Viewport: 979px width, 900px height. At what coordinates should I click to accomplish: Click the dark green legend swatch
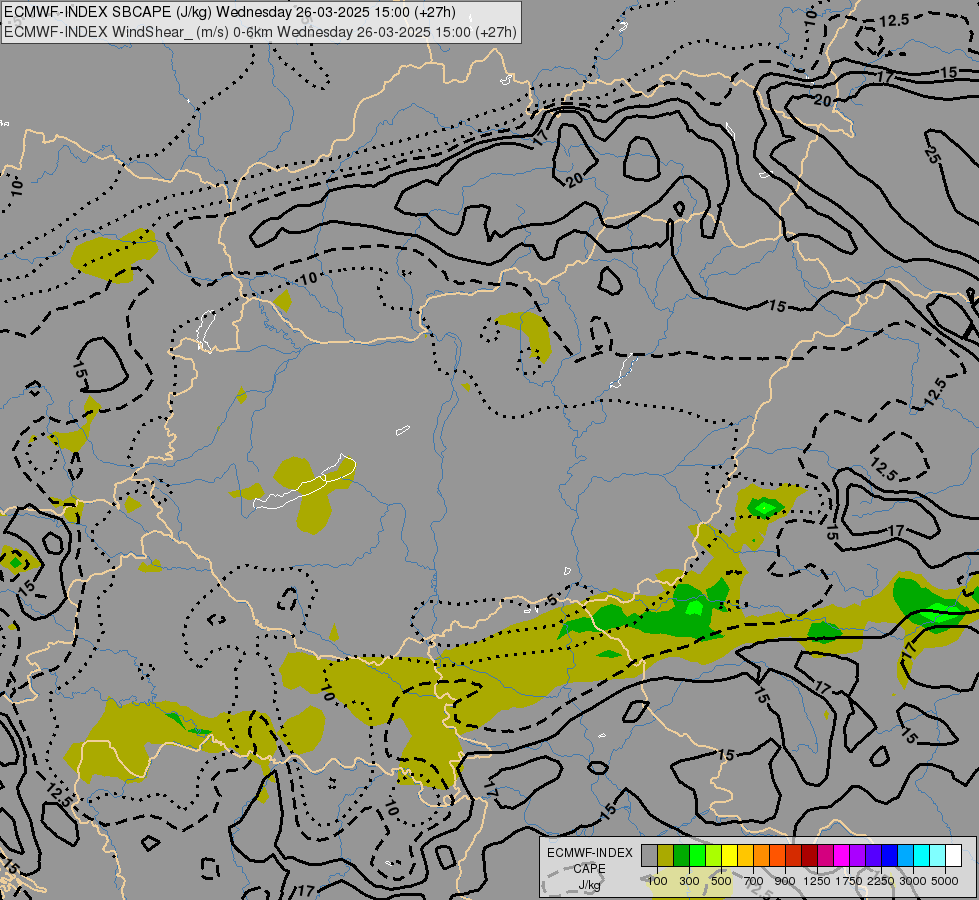point(681,855)
